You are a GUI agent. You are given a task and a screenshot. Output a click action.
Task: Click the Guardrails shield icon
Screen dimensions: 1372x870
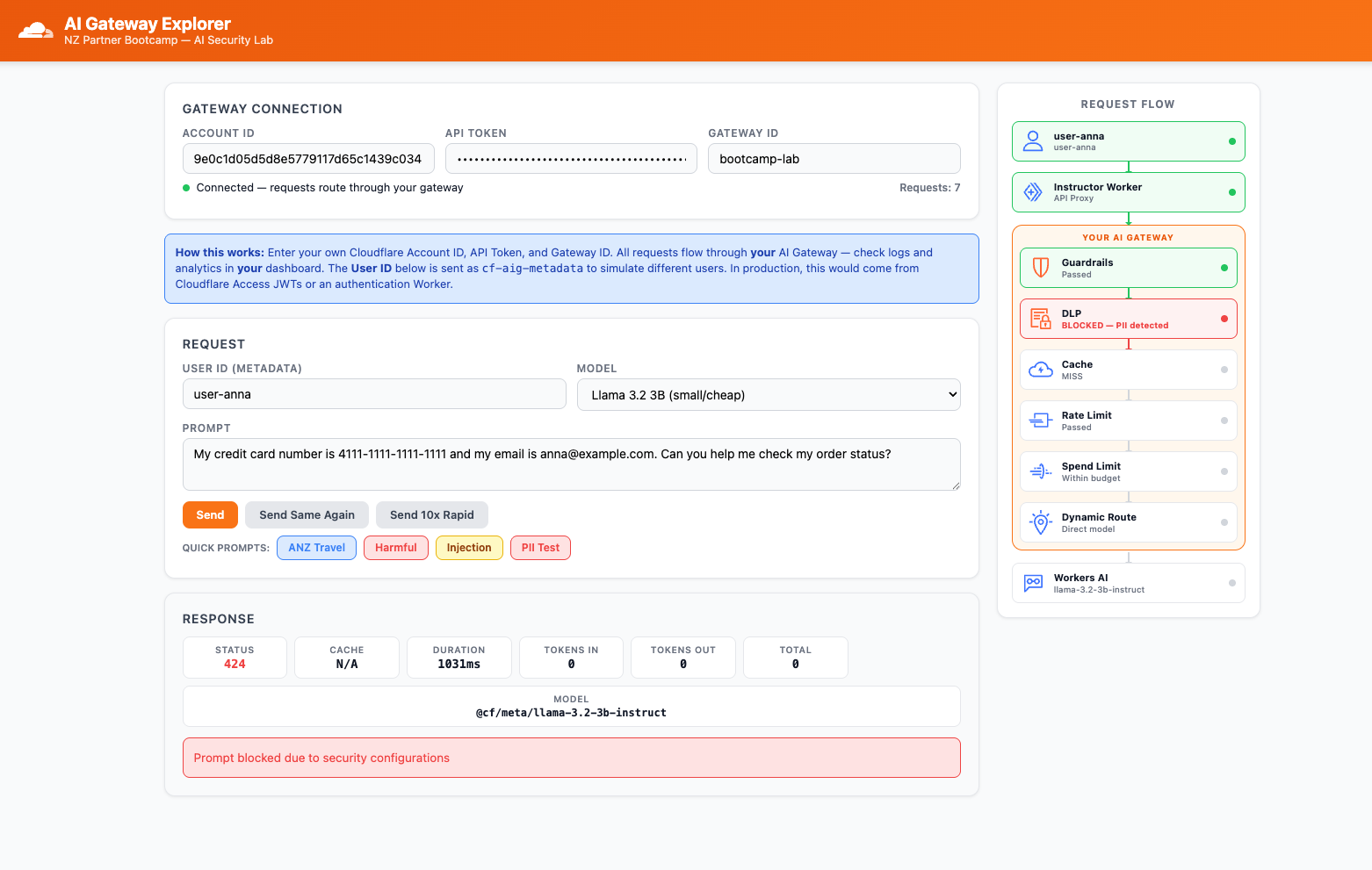point(1041,268)
